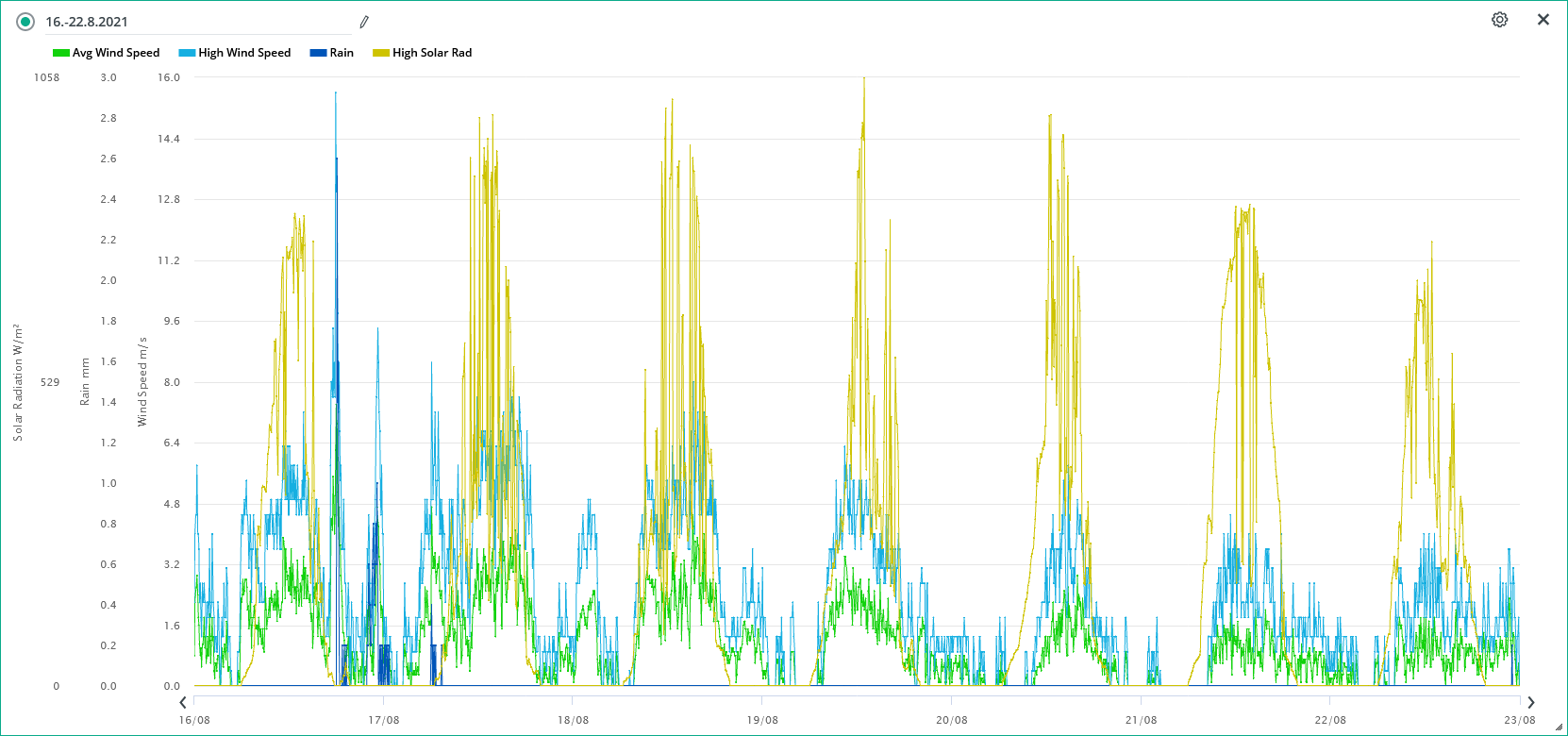Click the 16/08 date axis label
1568x736 pixels.
(194, 720)
